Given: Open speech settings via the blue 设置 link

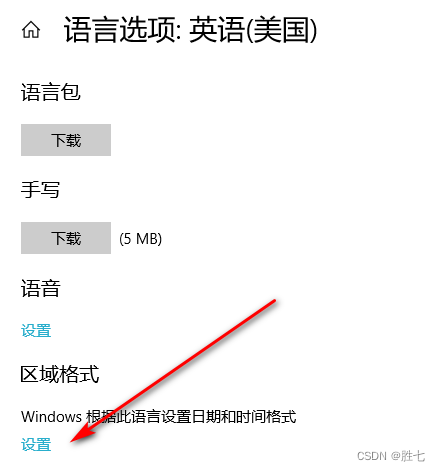Looking at the screenshot, I should [36, 331].
